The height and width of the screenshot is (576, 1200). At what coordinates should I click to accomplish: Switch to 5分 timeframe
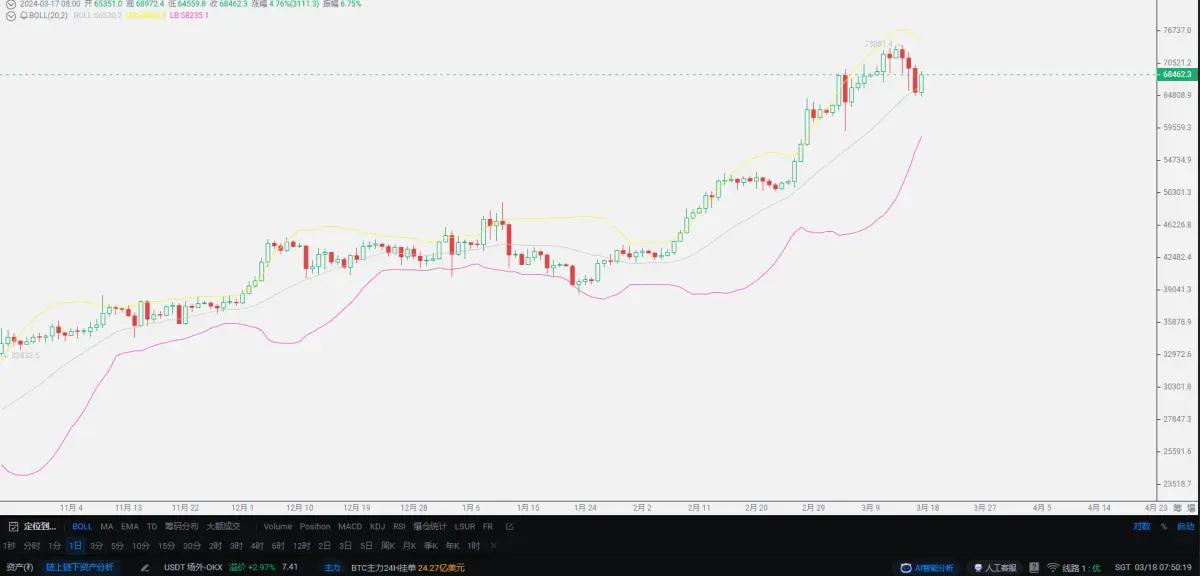click(118, 546)
